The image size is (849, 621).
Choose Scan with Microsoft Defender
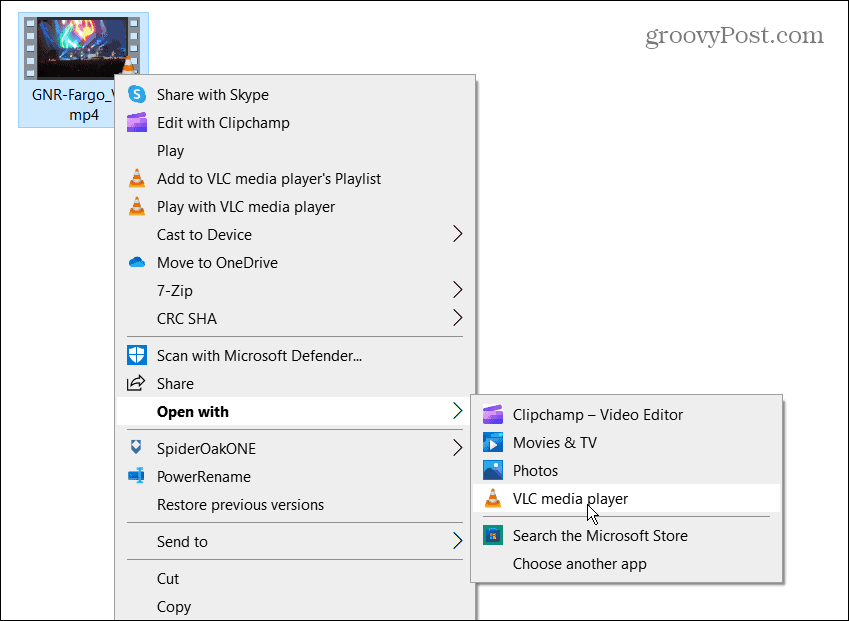click(x=295, y=355)
